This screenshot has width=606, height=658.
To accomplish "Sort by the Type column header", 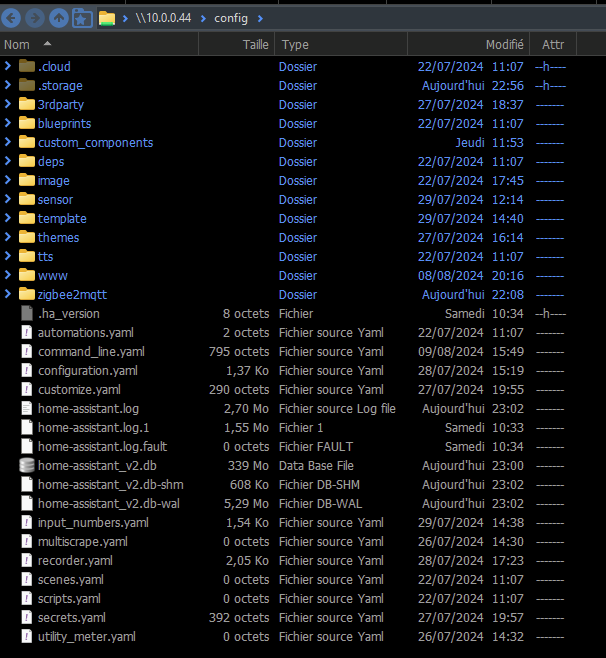I will point(295,45).
